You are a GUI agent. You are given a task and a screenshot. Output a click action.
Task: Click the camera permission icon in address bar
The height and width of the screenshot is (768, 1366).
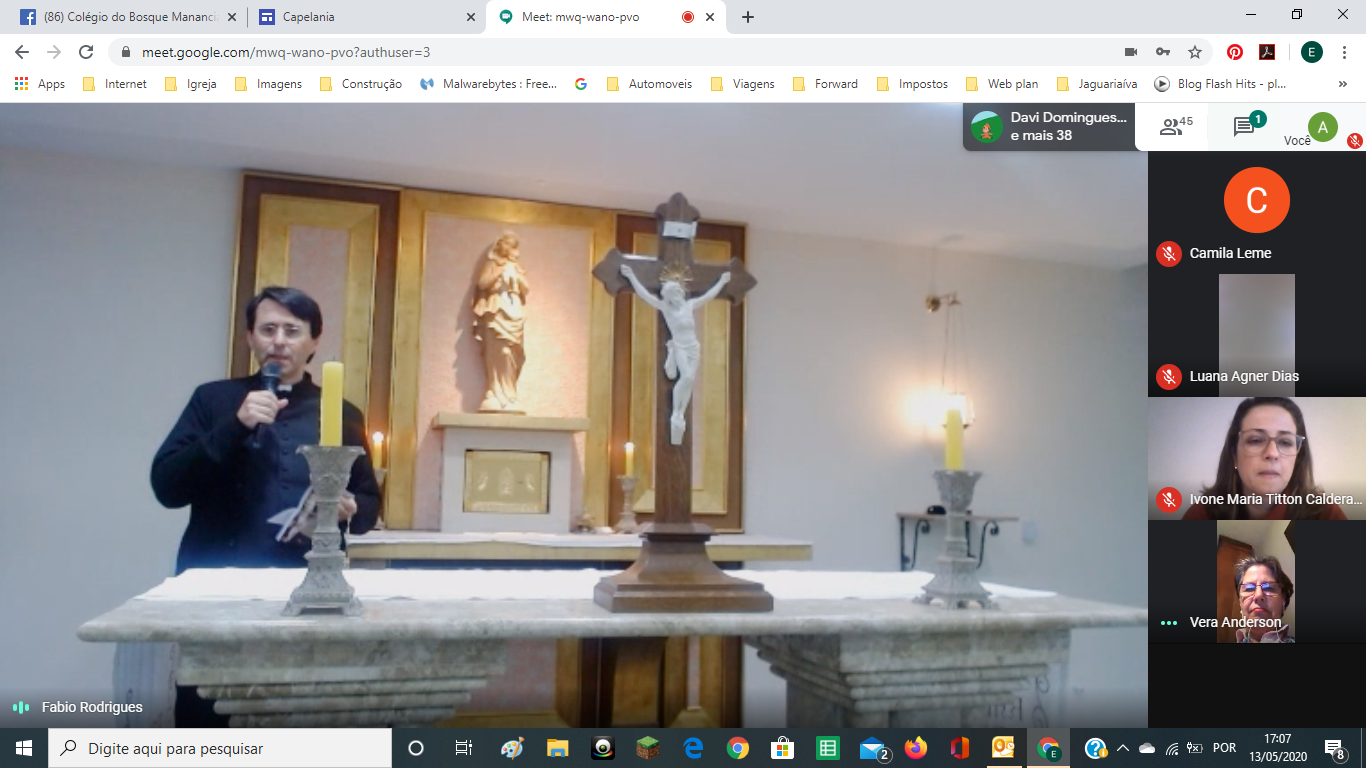(x=1131, y=52)
